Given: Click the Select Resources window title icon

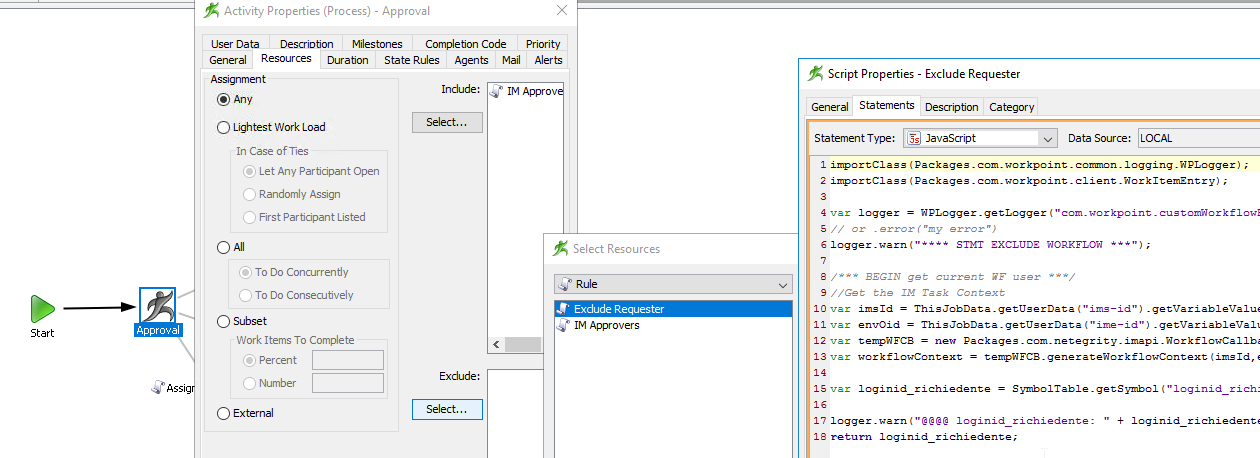Looking at the screenshot, I should click(x=559, y=248).
